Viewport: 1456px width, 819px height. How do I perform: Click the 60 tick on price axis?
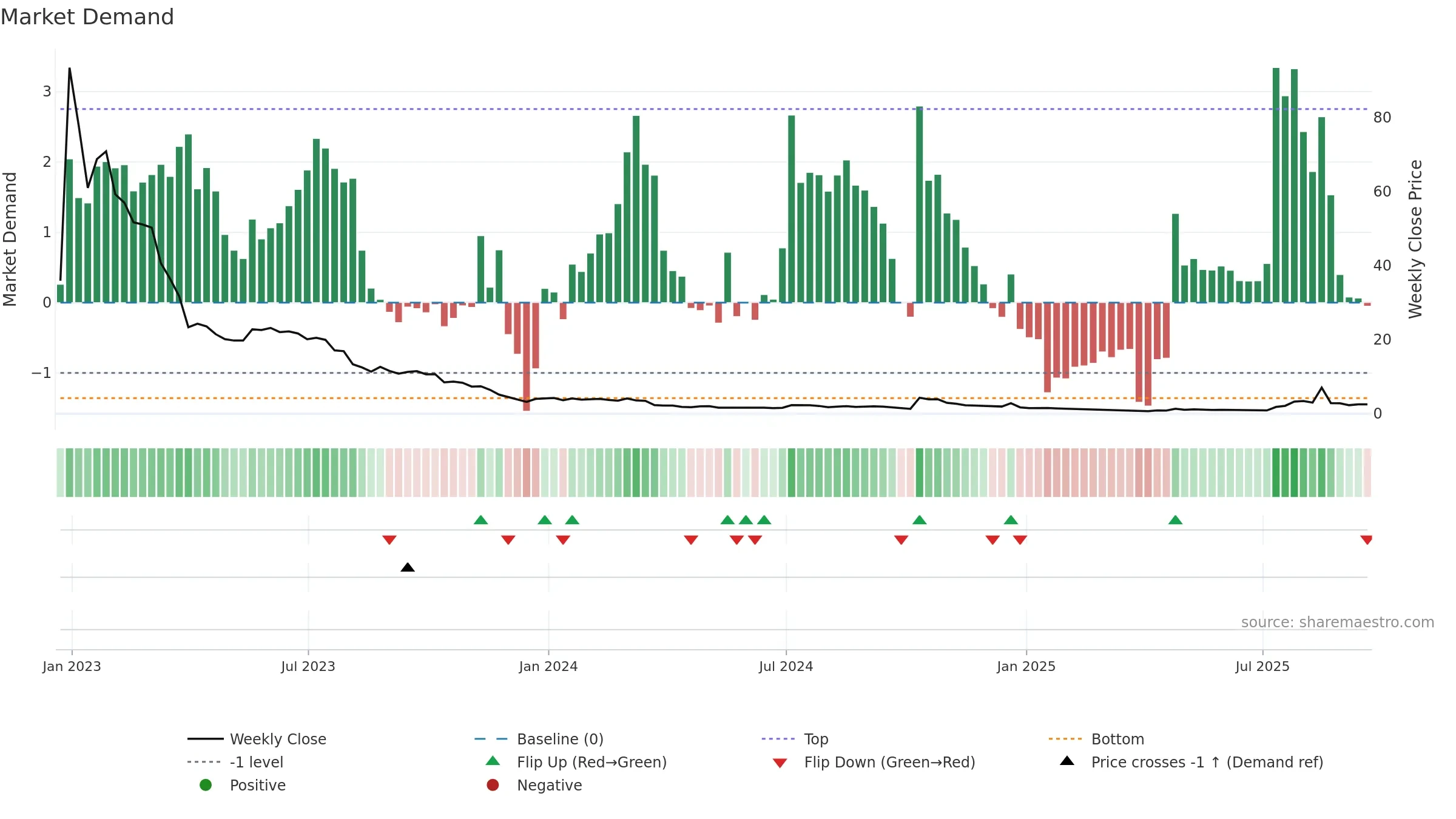1382,192
